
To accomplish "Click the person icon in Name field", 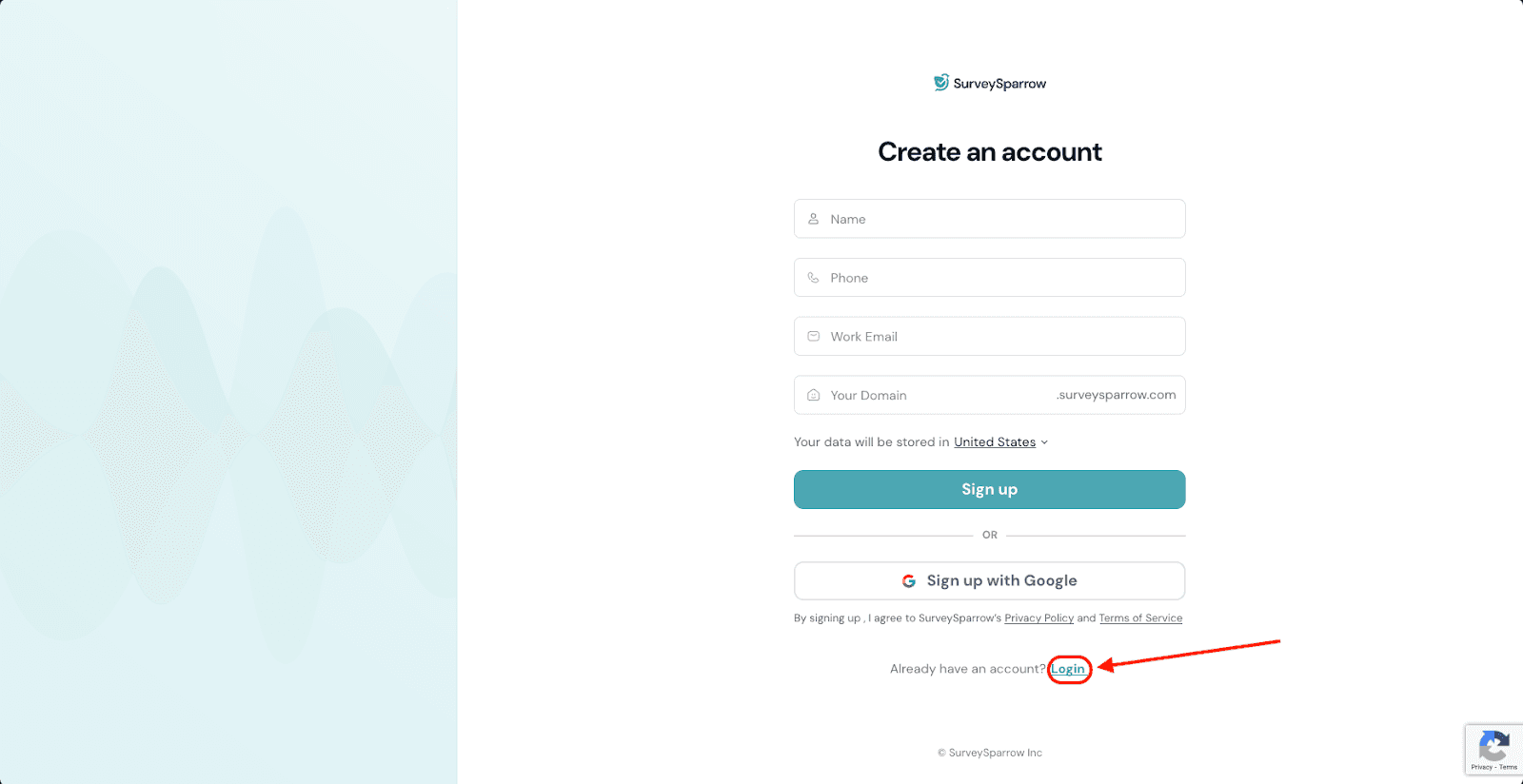I will tap(814, 219).
